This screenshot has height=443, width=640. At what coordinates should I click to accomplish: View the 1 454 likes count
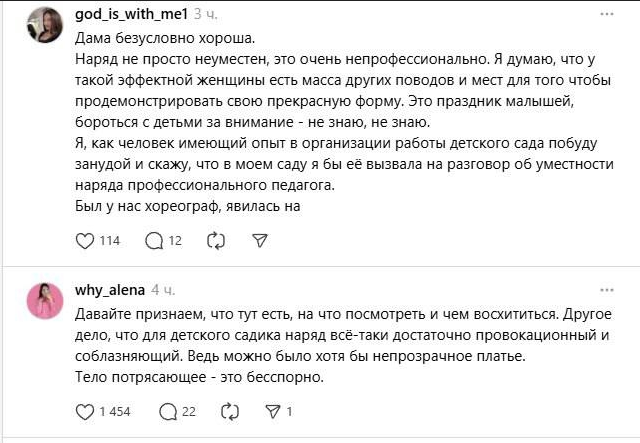[x=114, y=411]
